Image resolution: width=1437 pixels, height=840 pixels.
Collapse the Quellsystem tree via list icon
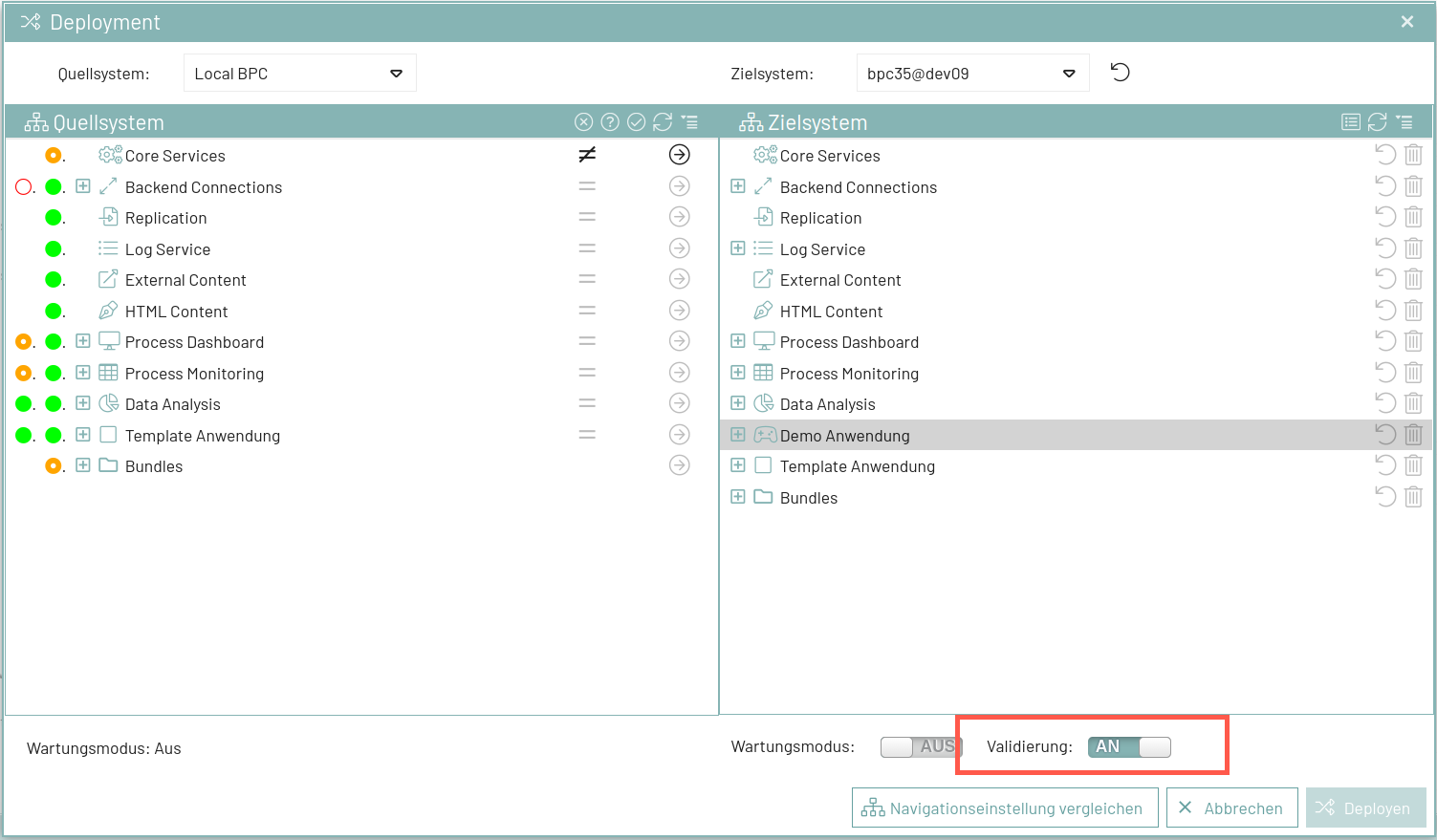coord(689,121)
